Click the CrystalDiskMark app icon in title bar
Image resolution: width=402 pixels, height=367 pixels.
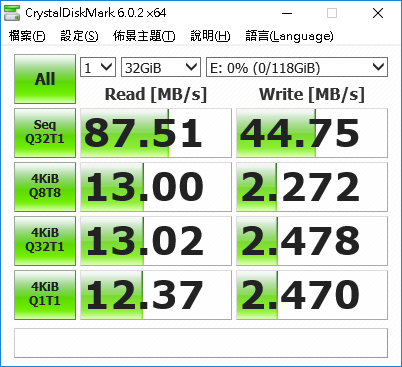pyautogui.click(x=12, y=13)
